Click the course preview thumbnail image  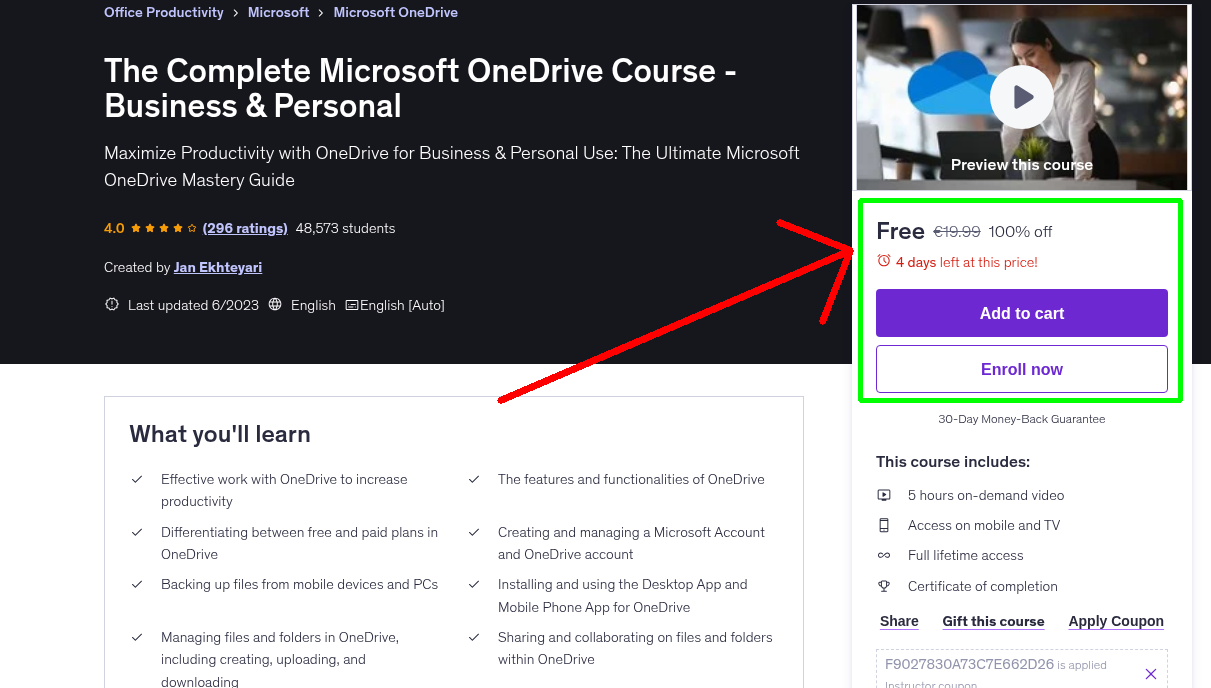[1022, 97]
